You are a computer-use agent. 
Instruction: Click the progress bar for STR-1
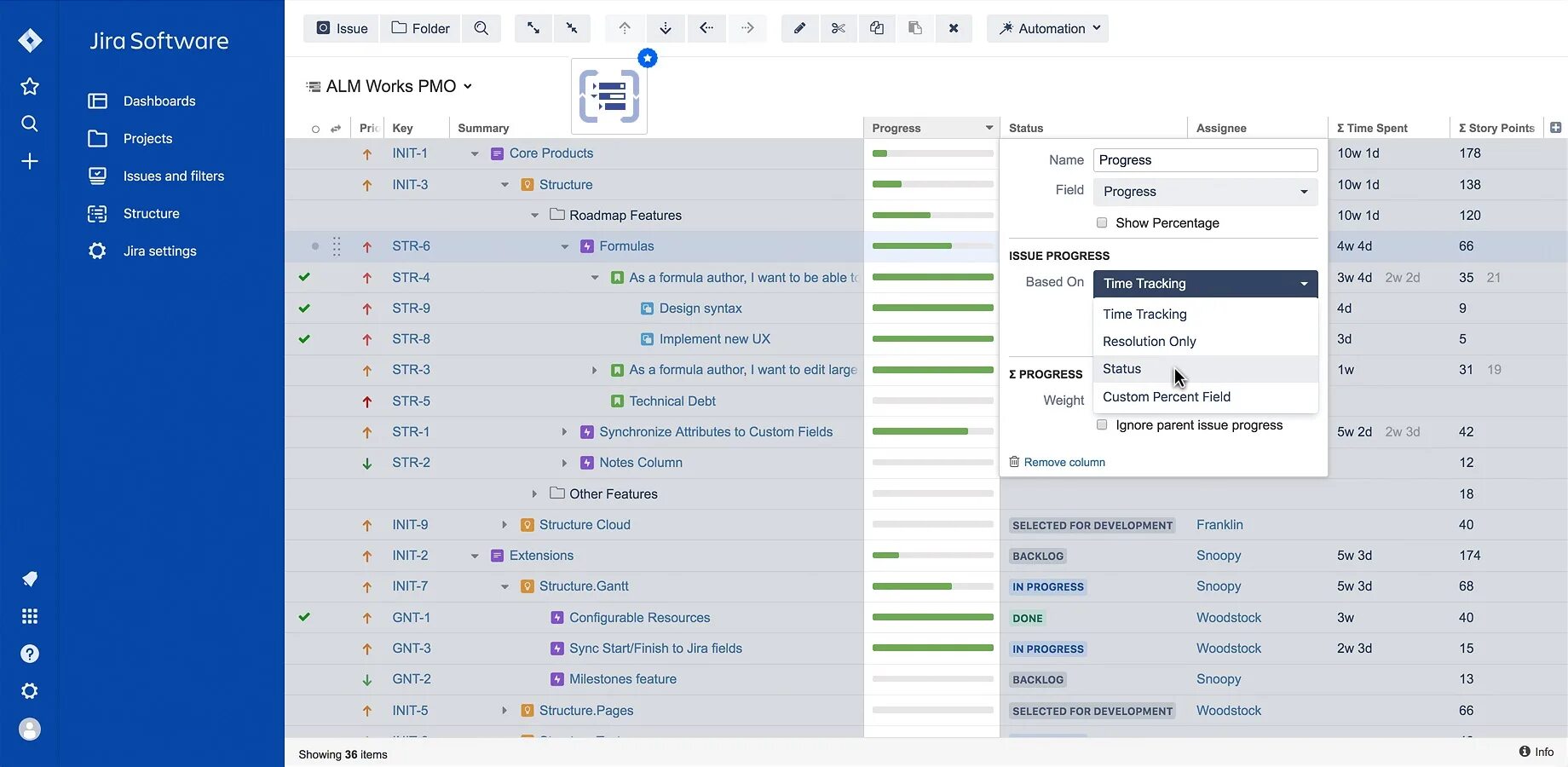point(932,432)
